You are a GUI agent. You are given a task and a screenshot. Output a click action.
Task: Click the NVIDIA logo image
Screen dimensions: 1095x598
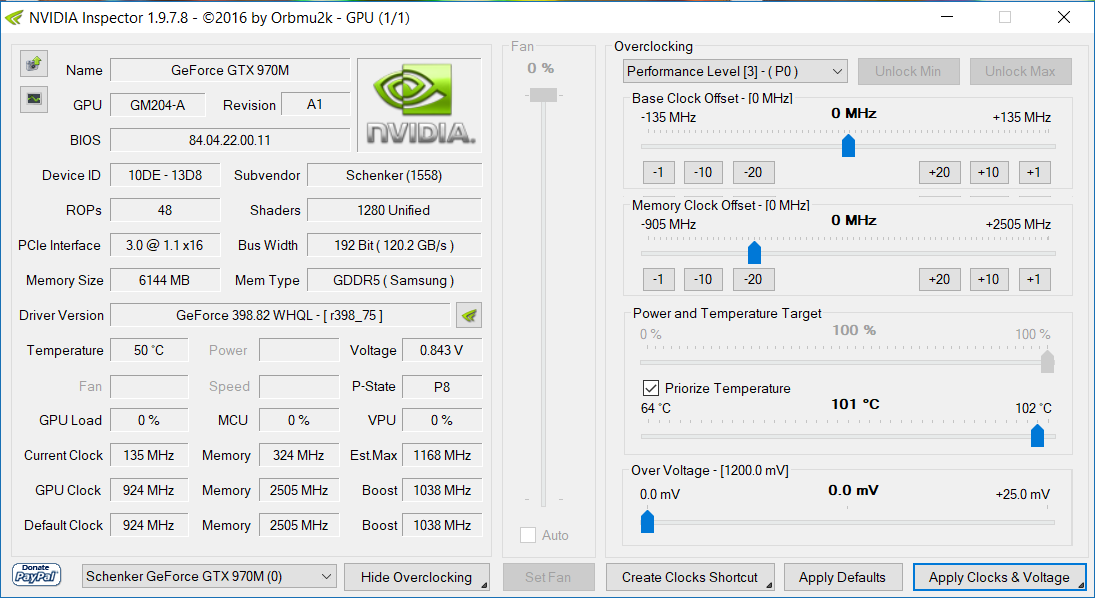pyautogui.click(x=420, y=105)
